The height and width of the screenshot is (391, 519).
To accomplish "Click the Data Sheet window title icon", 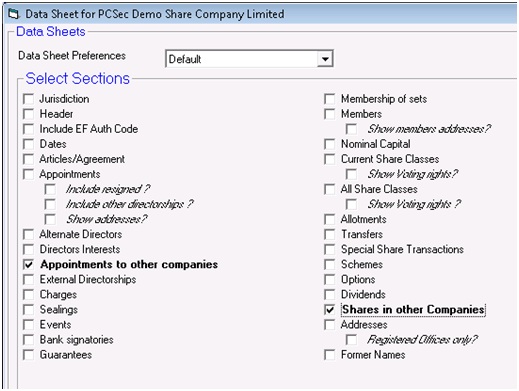I will click(14, 14).
